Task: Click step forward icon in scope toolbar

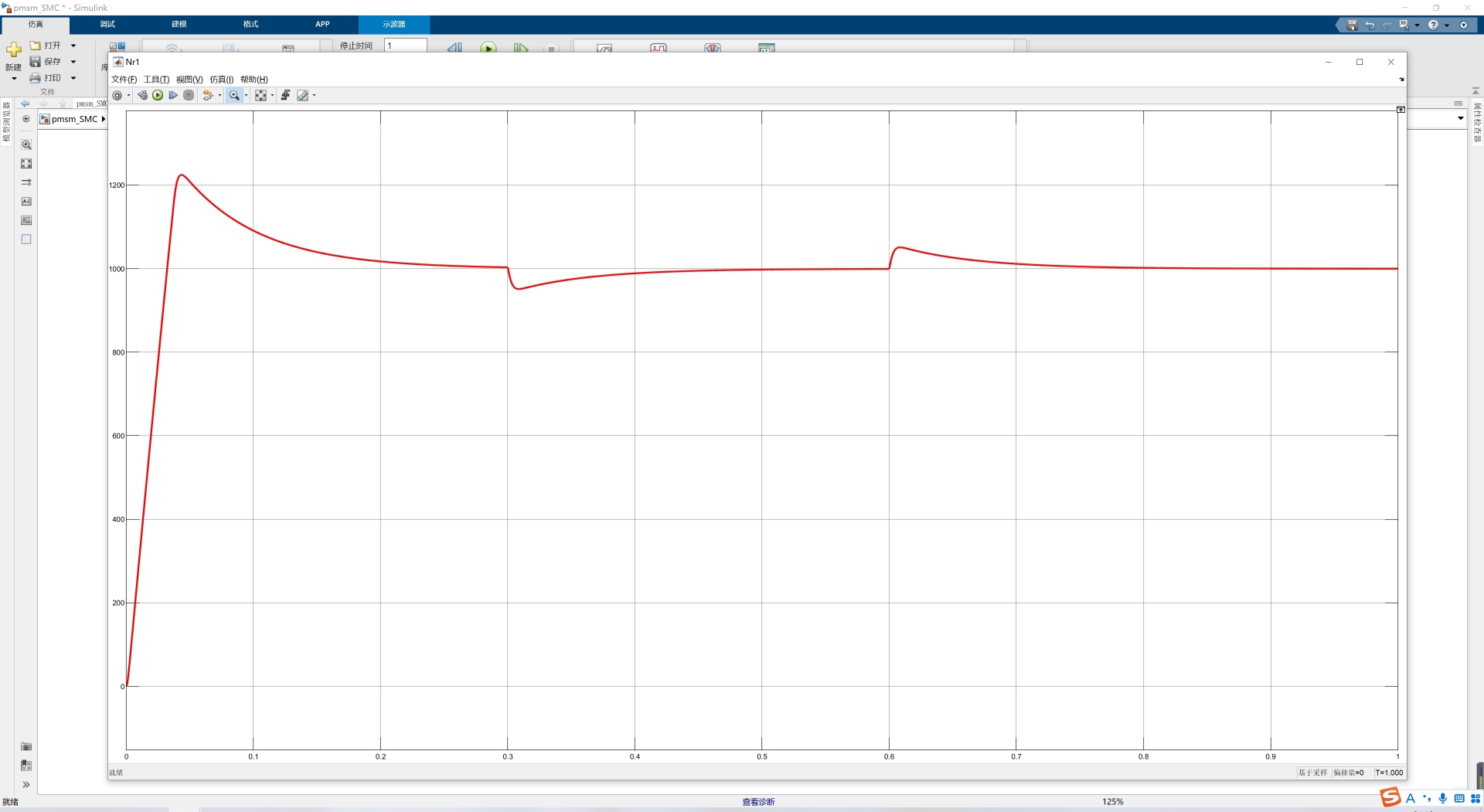Action: pos(173,96)
